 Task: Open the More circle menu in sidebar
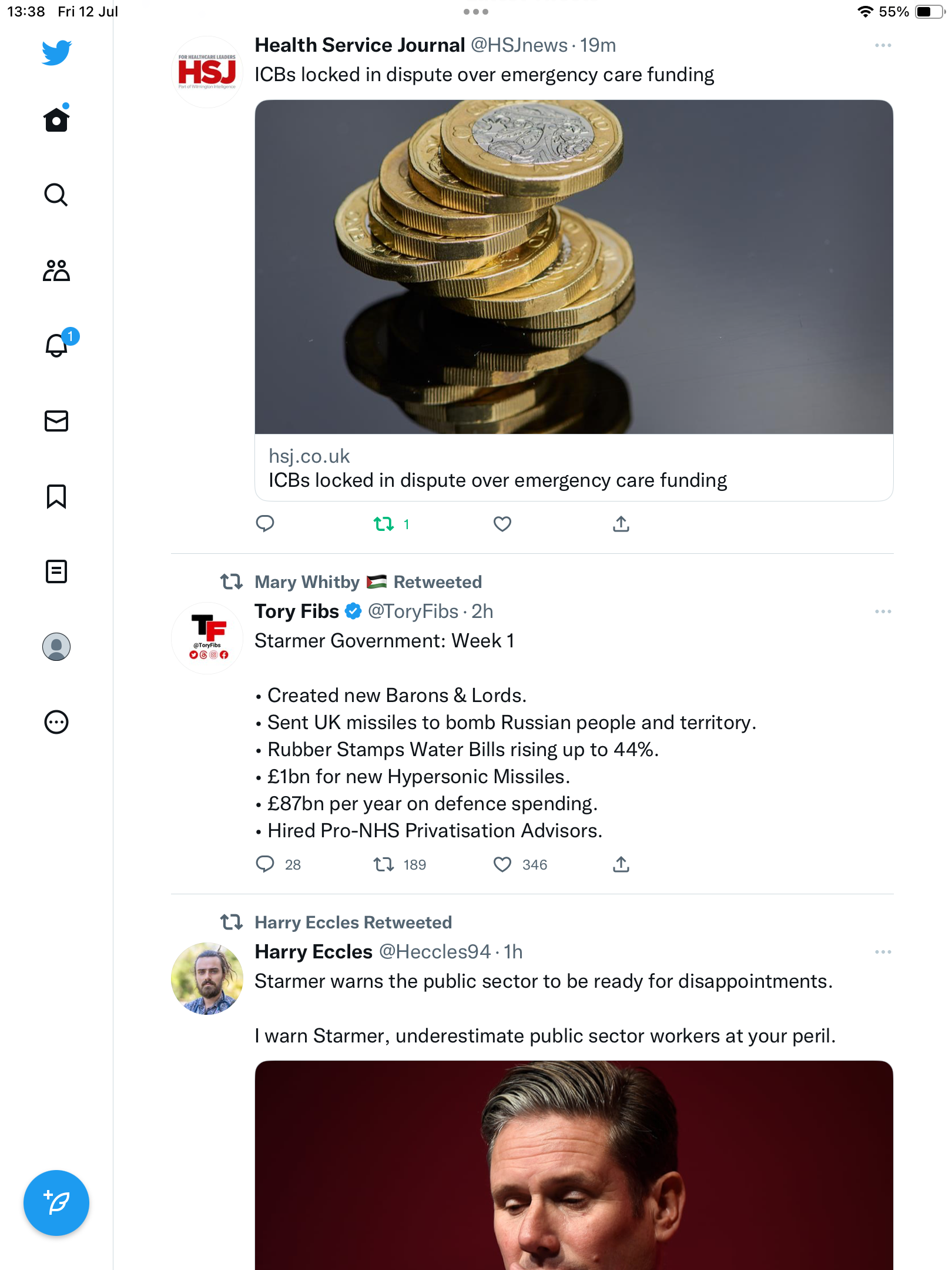click(56, 722)
